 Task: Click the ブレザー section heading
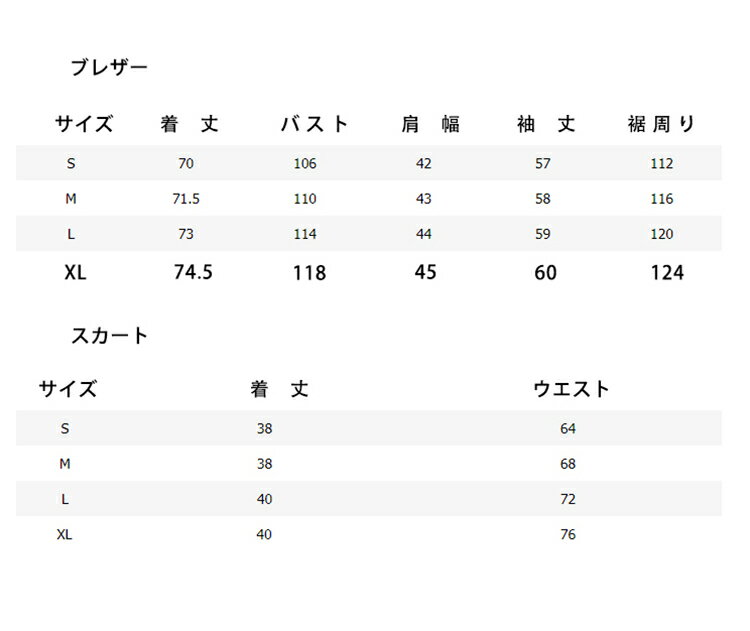click(x=109, y=68)
